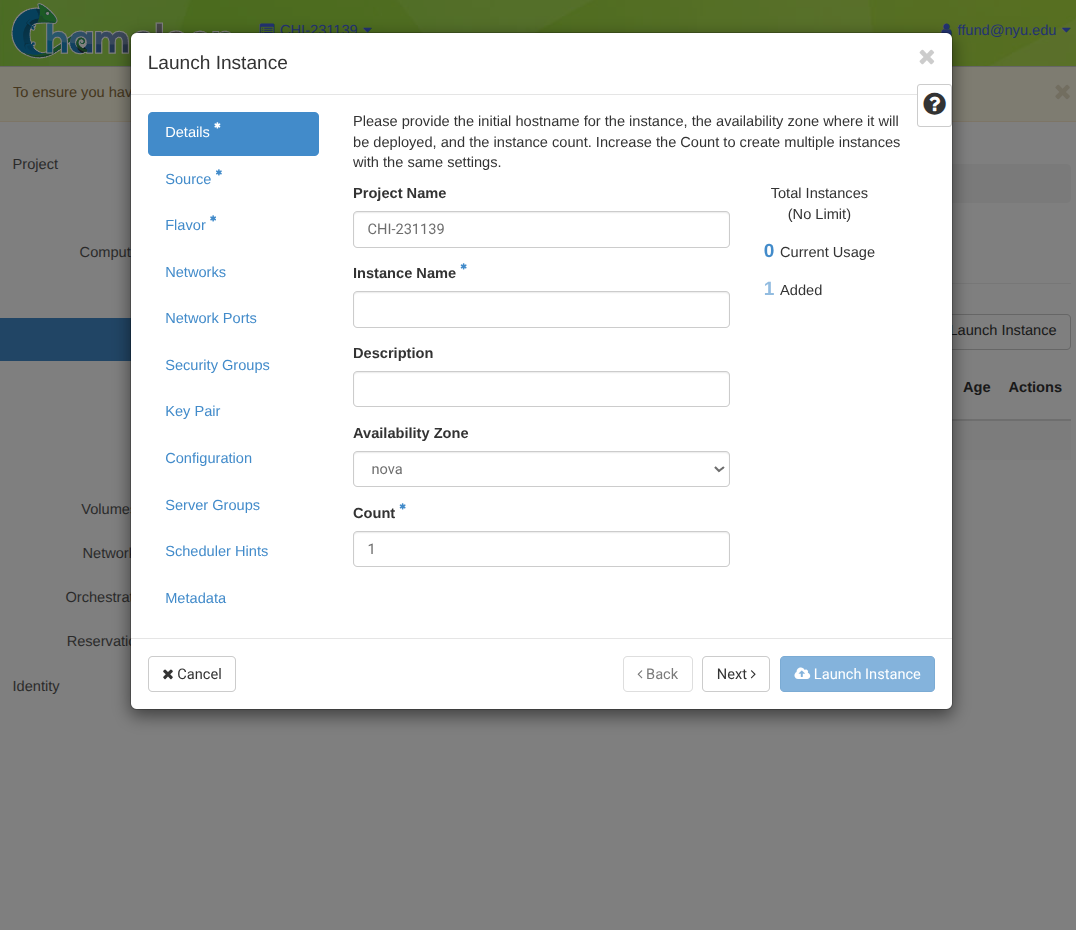Click the Cancel button

(x=192, y=674)
